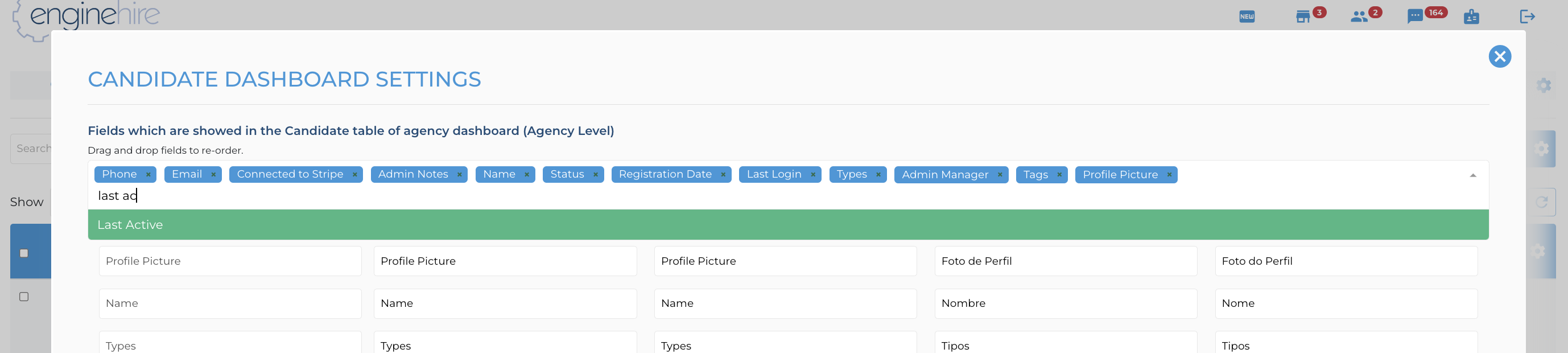Viewport: 1568px width, 353px height.
Task: Remove the Profile Picture tag
Action: pos(1169,175)
